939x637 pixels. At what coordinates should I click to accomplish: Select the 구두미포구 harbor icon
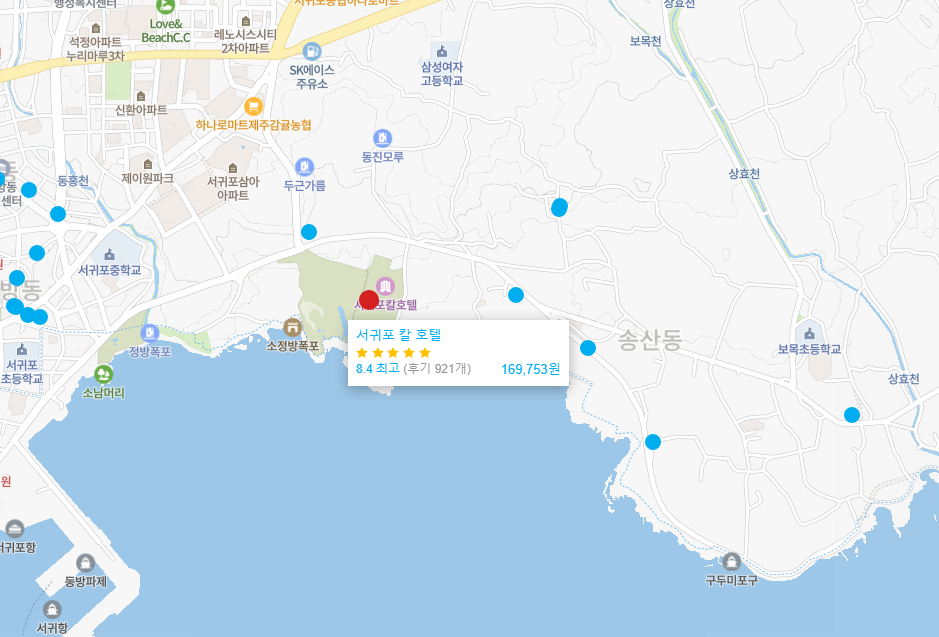731,562
